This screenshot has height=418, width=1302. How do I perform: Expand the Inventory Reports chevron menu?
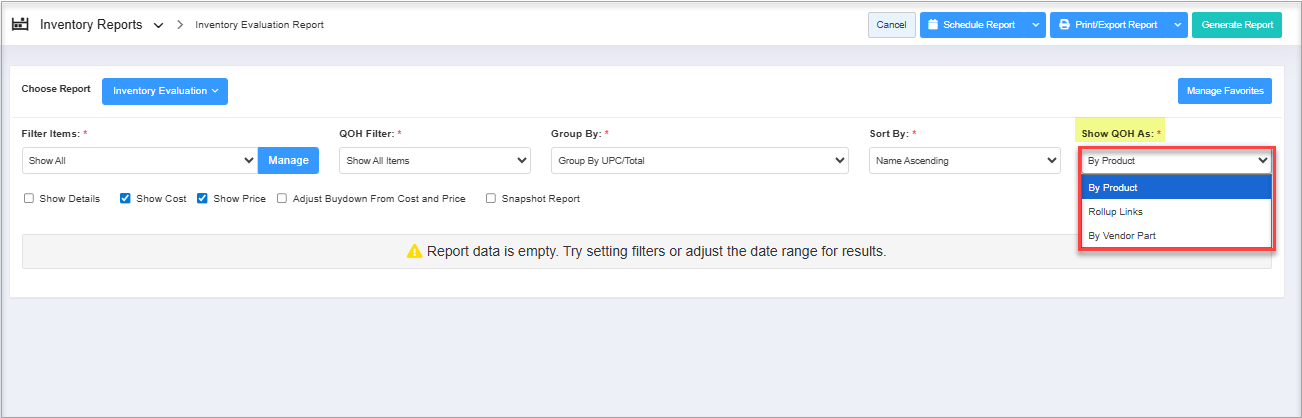[158, 25]
